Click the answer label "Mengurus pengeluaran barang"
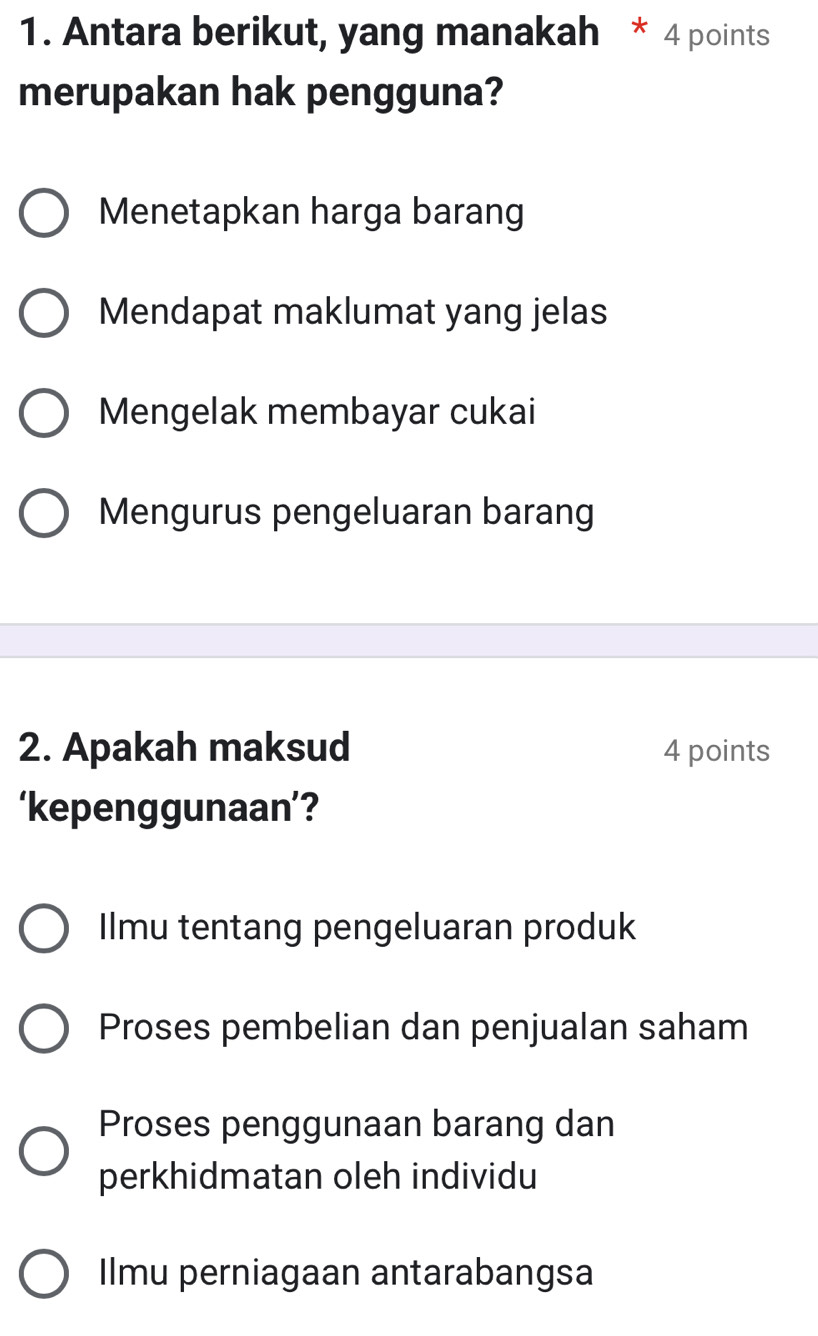The height and width of the screenshot is (1336, 818). 344,512
